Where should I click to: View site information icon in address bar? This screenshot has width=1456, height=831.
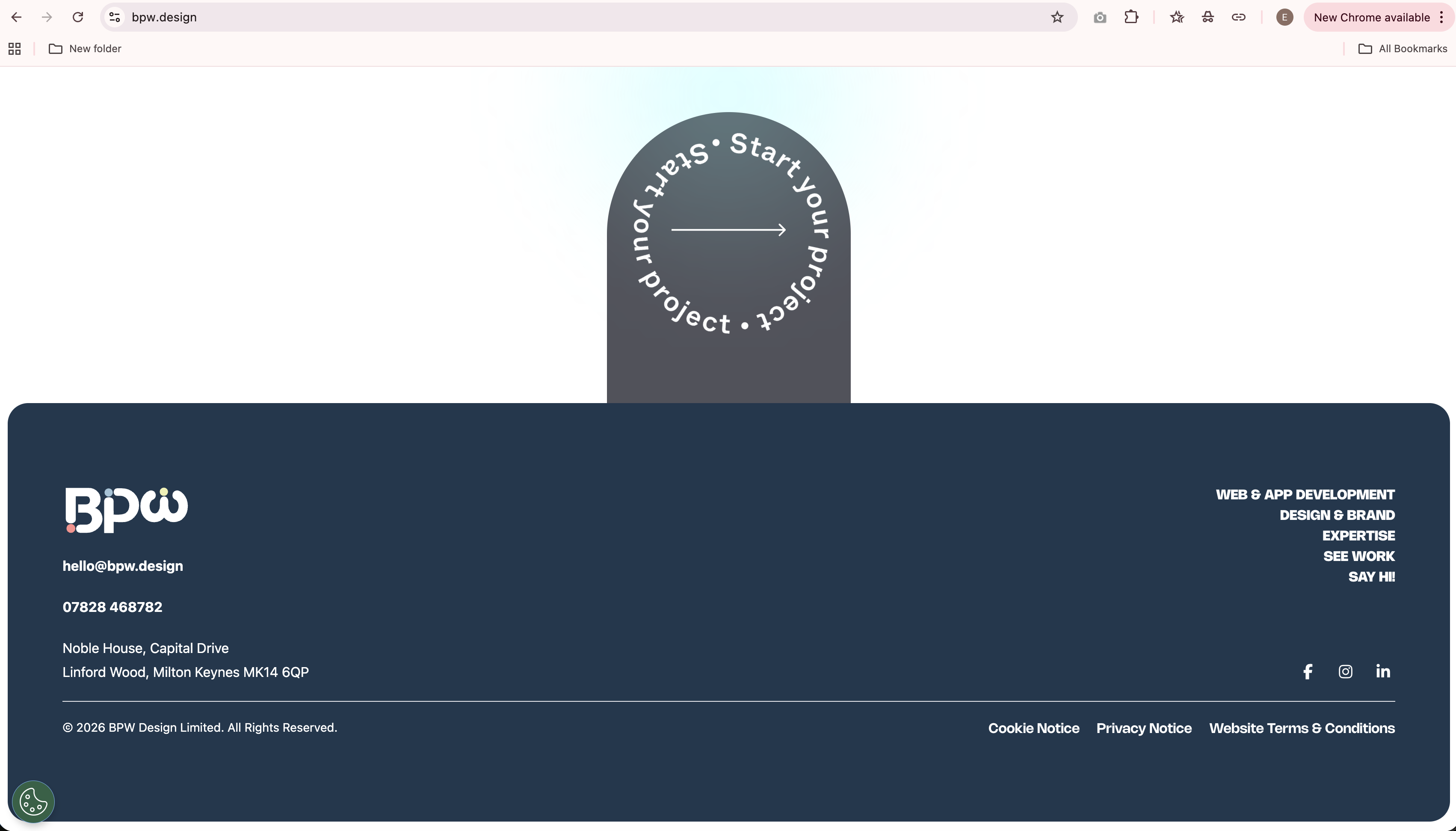(115, 17)
